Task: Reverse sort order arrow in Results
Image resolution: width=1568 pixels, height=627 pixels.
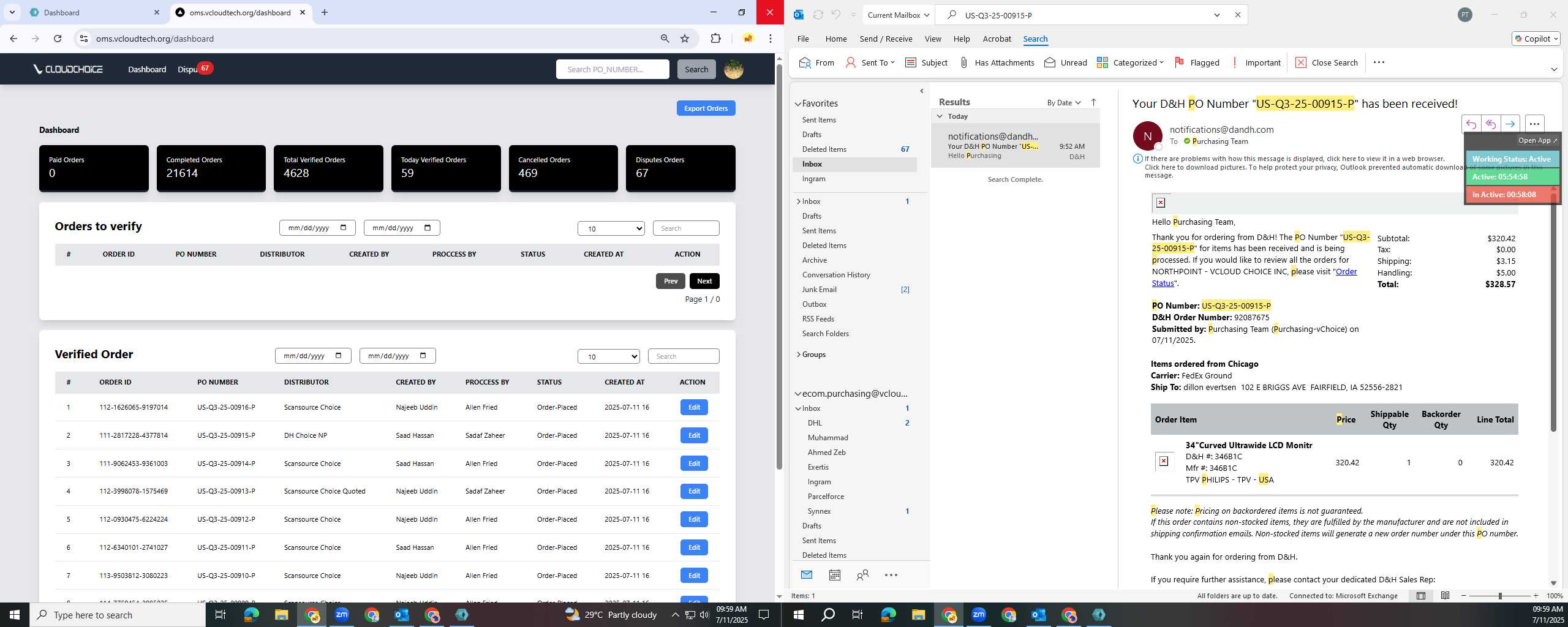Action: [x=1093, y=102]
